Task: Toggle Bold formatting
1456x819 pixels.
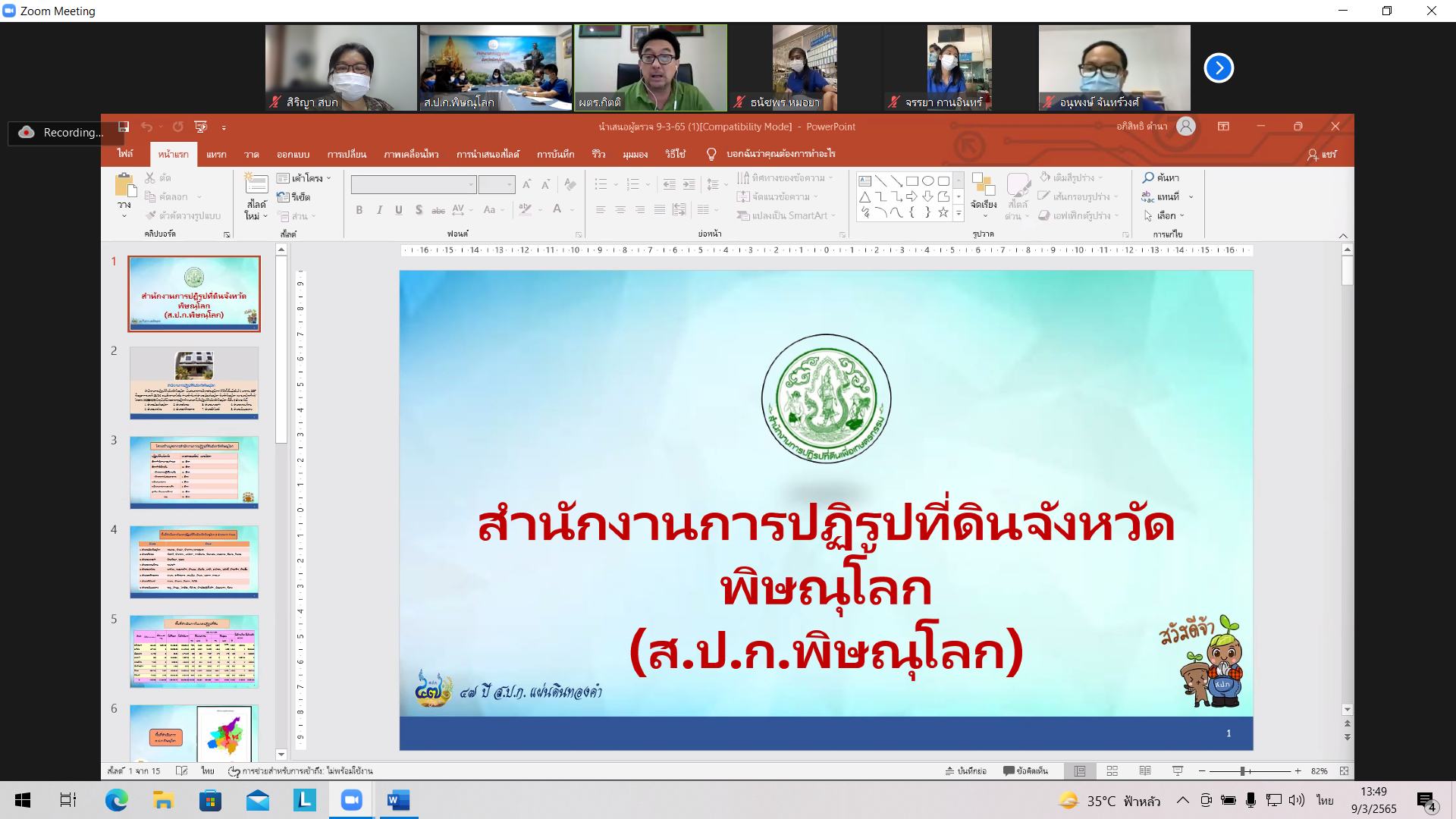Action: tap(359, 210)
